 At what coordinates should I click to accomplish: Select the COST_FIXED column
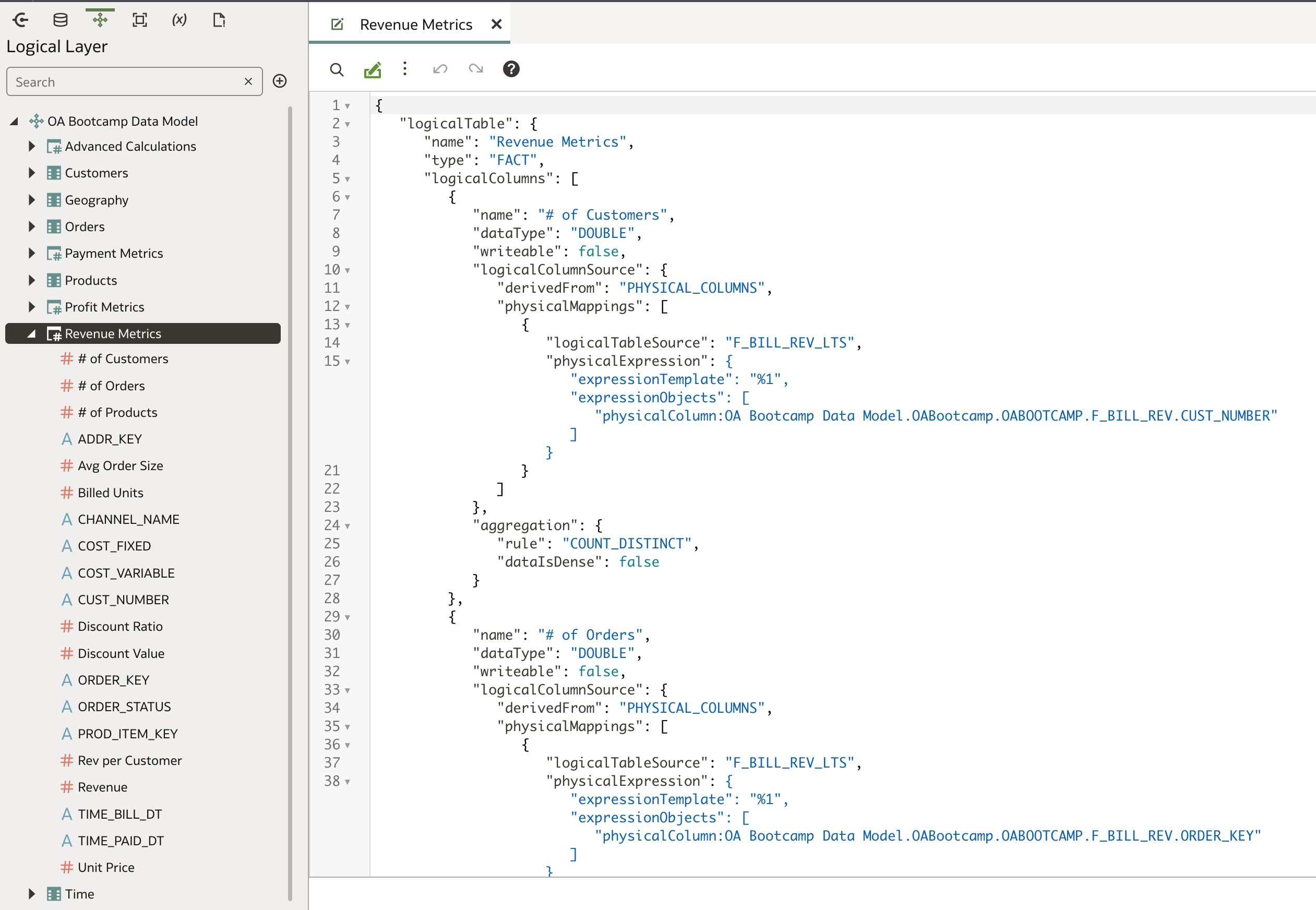(114, 546)
